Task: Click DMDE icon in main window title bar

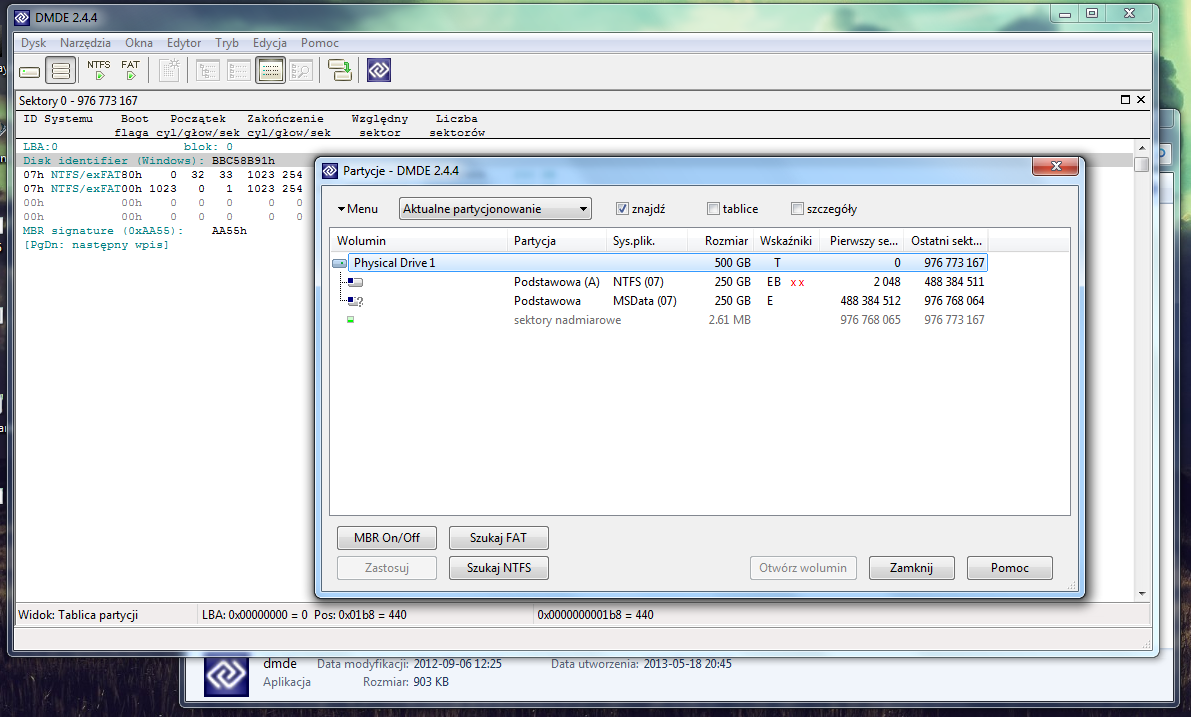Action: [x=22, y=17]
